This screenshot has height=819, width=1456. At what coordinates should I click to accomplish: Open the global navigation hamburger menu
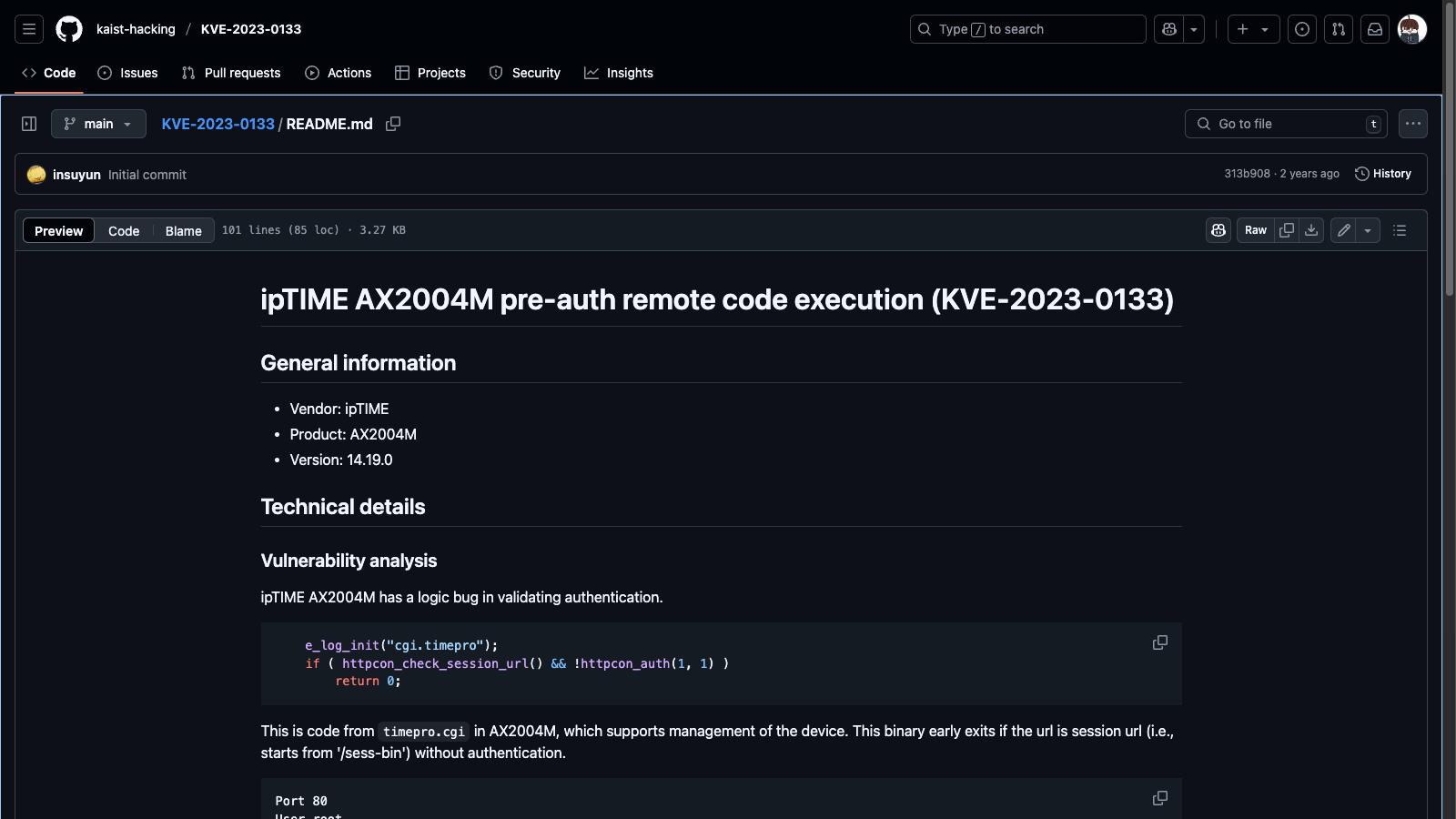click(29, 29)
